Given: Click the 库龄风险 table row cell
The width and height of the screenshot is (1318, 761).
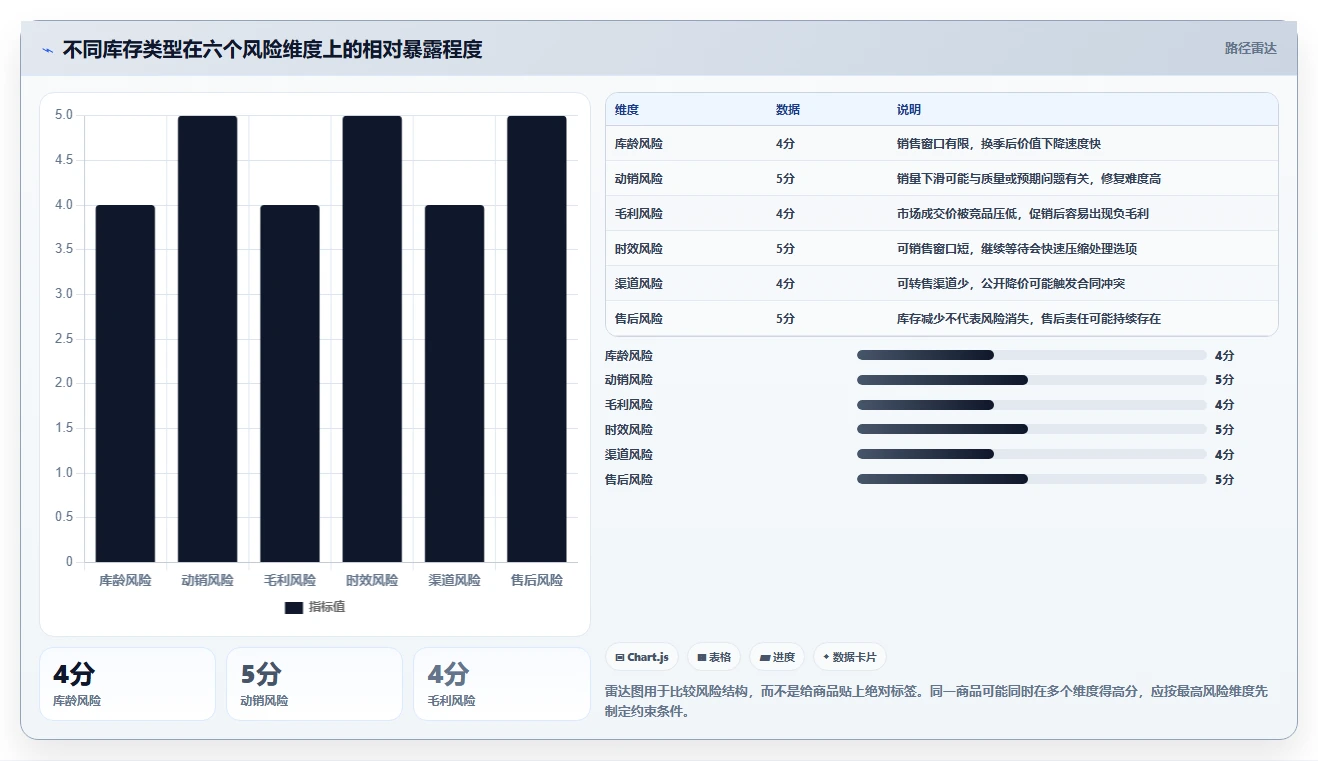Looking at the screenshot, I should click(639, 144).
